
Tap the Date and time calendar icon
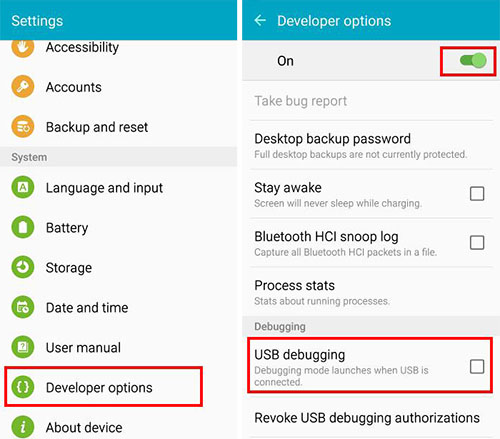pyautogui.click(x=23, y=307)
